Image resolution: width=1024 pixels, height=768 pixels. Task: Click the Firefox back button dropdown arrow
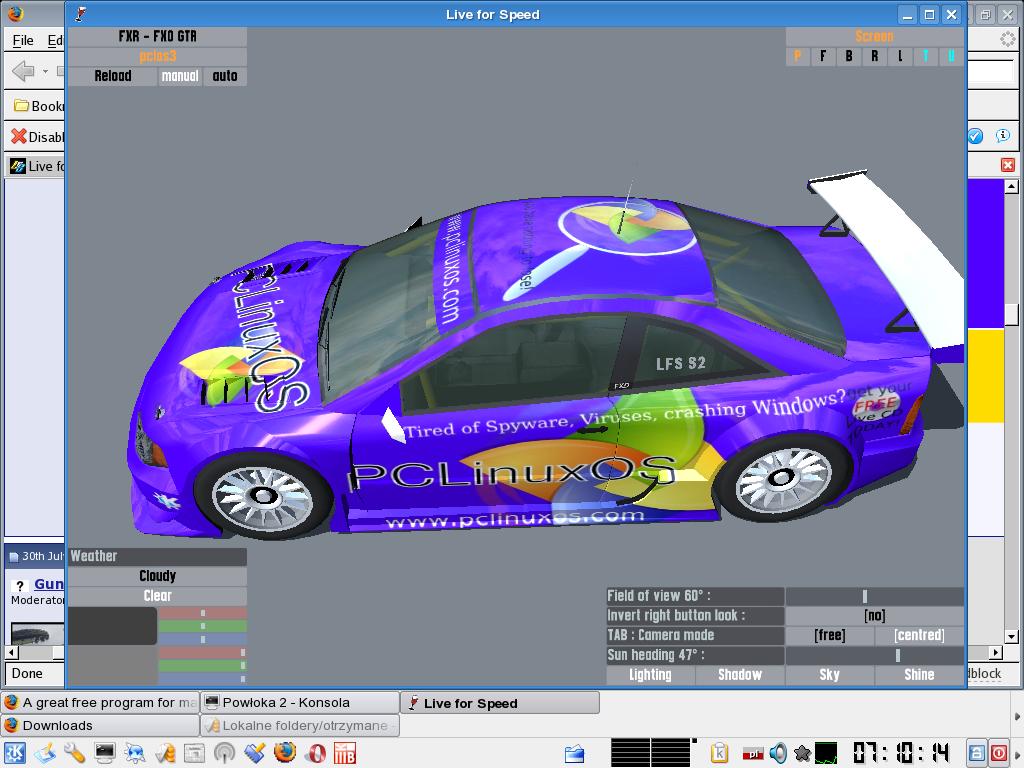tap(45, 71)
